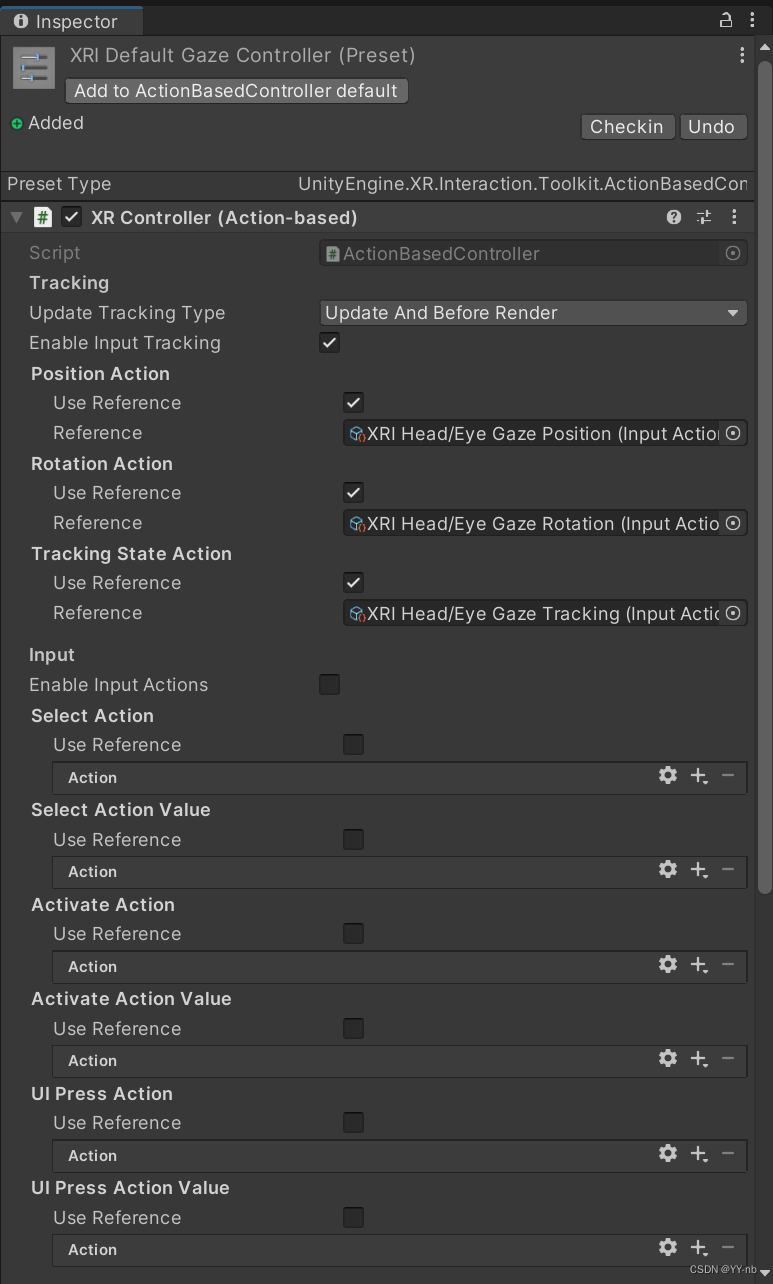Open Update Tracking Type dropdown
Viewport: 773px width, 1284px height.
click(533, 313)
